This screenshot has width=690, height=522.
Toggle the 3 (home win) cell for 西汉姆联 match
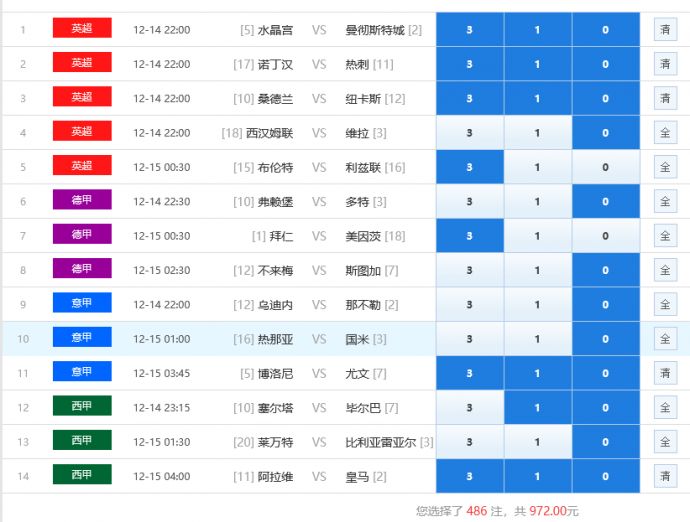coord(470,133)
